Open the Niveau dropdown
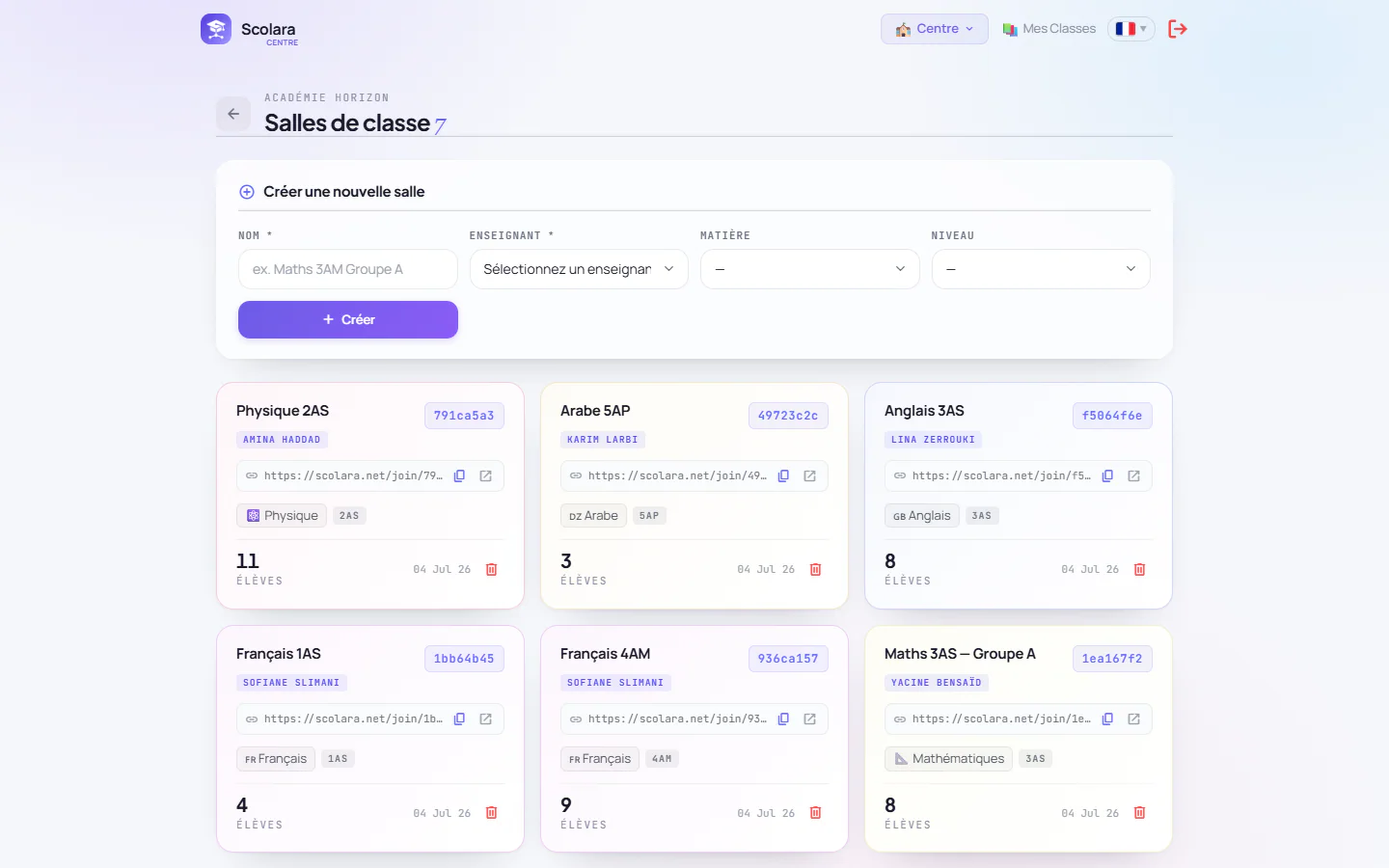Viewport: 1389px width, 868px height. [1041, 269]
